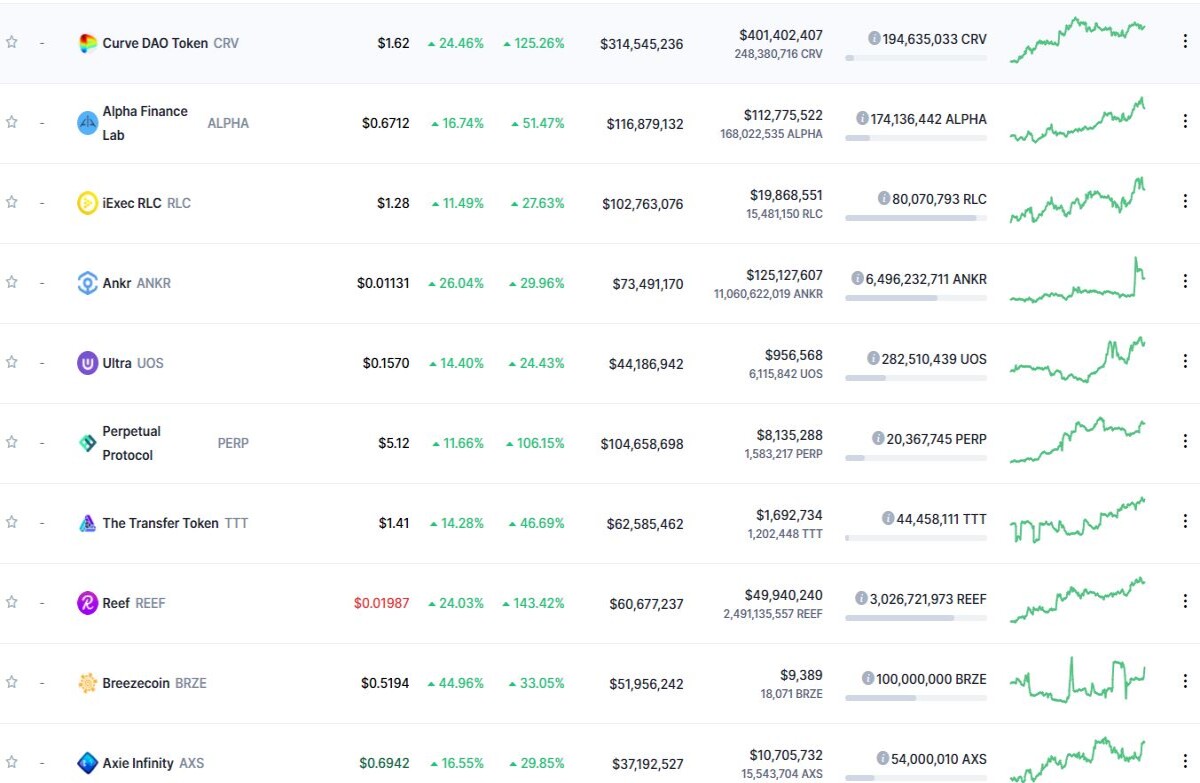Star Reef for watchlist
Image resolution: width=1200 pixels, height=783 pixels.
click(12, 602)
